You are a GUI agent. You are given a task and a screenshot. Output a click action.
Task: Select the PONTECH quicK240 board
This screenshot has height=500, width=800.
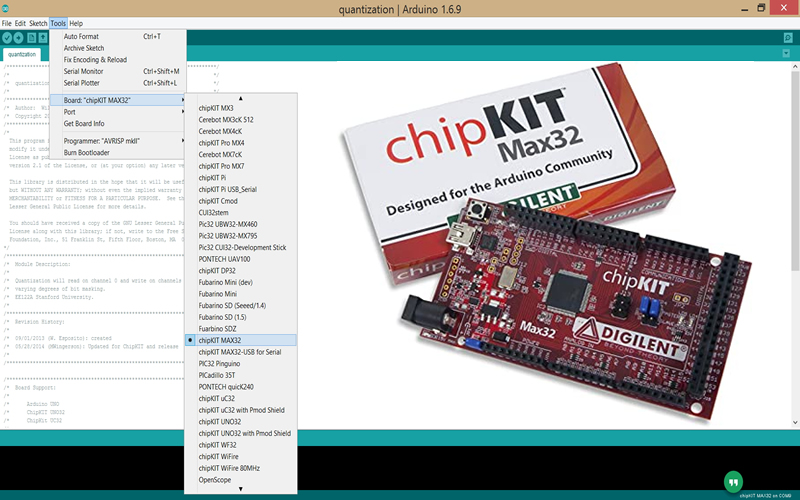point(240,387)
